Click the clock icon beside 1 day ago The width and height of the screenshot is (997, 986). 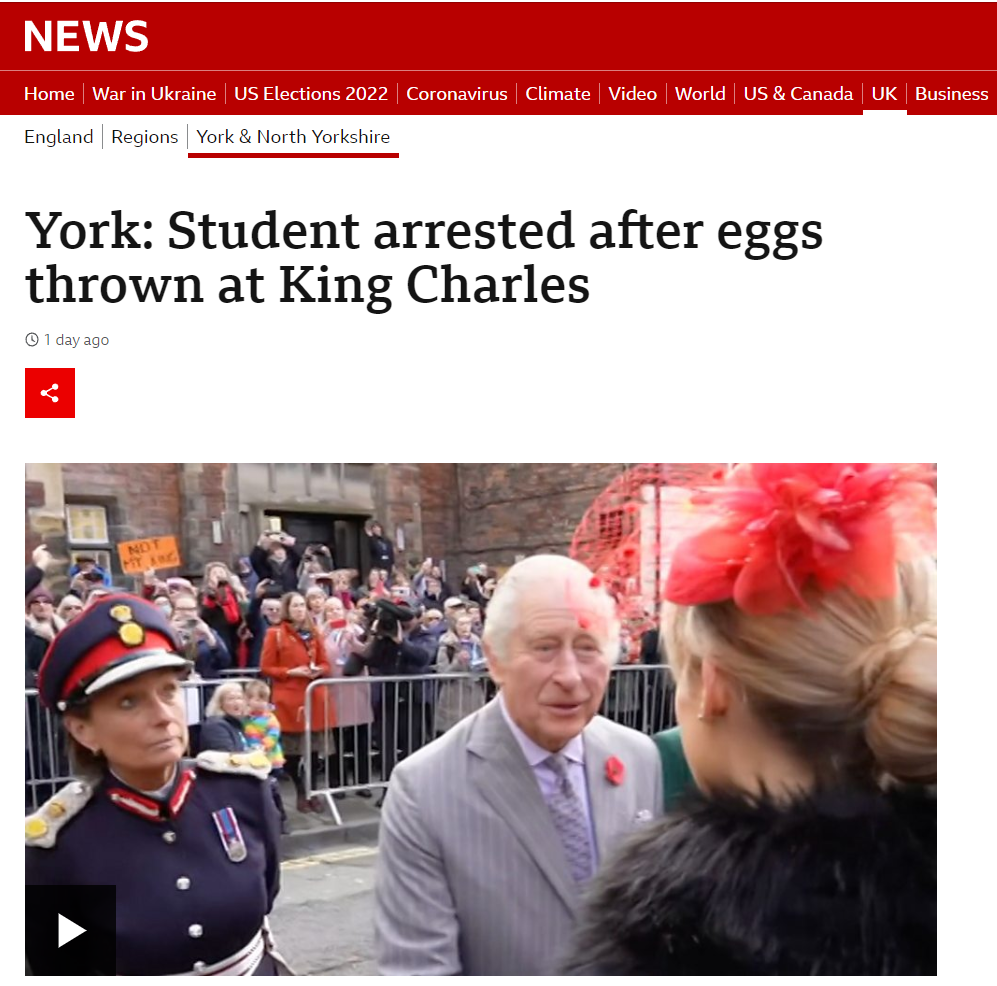[x=32, y=340]
